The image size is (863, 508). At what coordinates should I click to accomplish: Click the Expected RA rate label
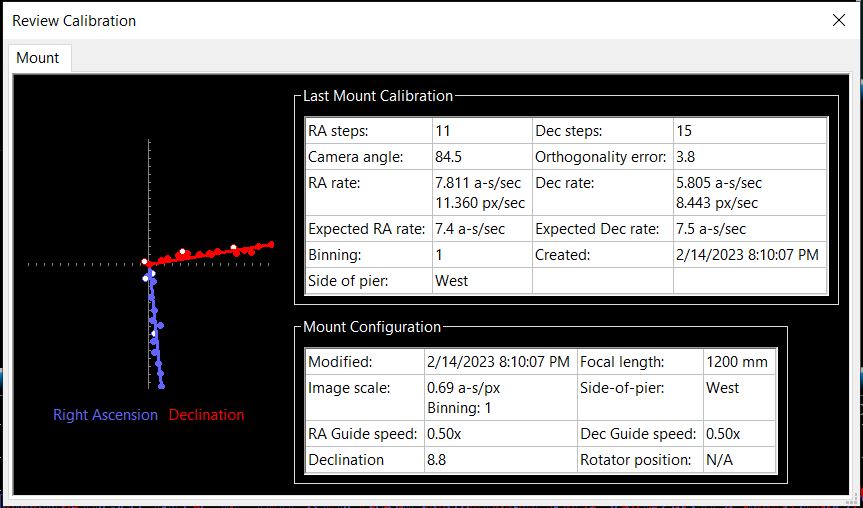click(x=367, y=229)
